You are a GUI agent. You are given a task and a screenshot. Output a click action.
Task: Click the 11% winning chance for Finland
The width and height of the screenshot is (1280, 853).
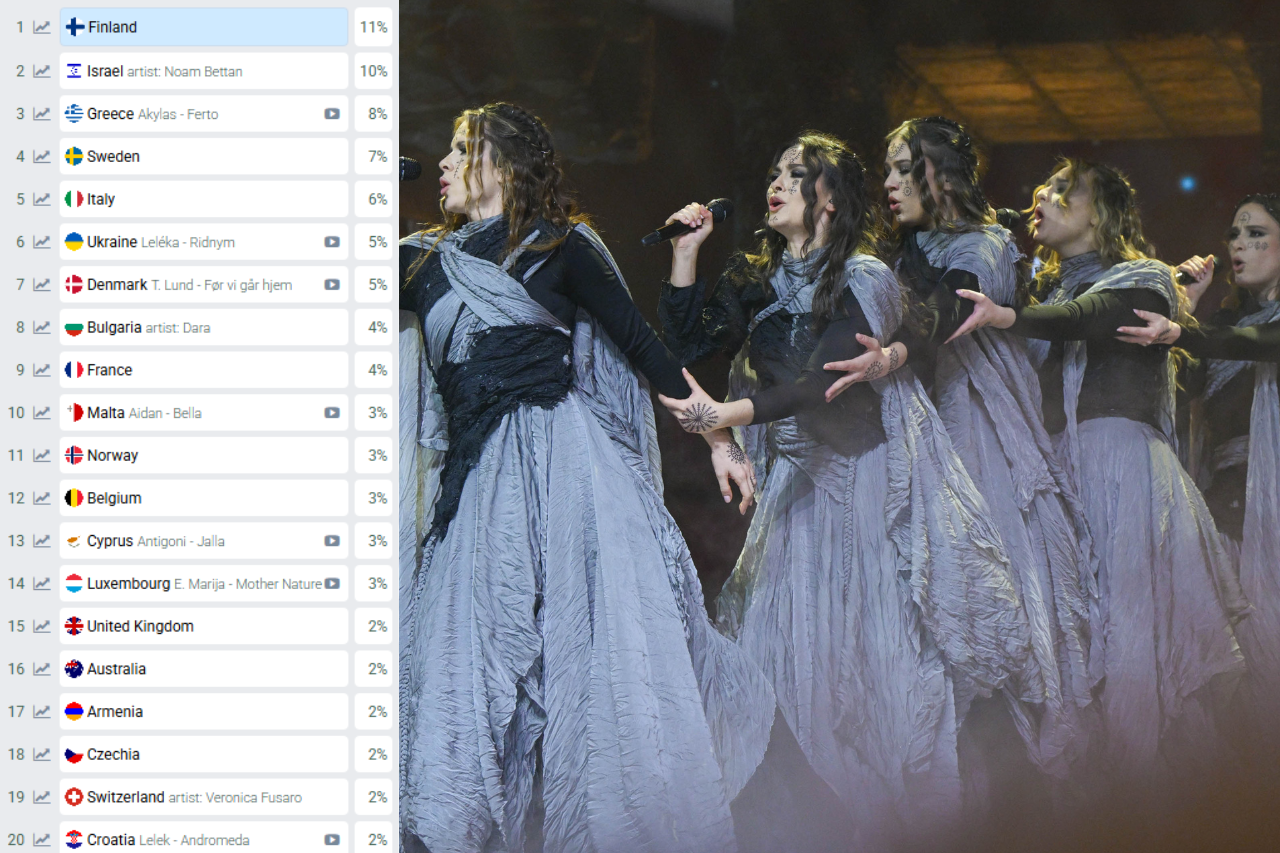click(x=373, y=28)
